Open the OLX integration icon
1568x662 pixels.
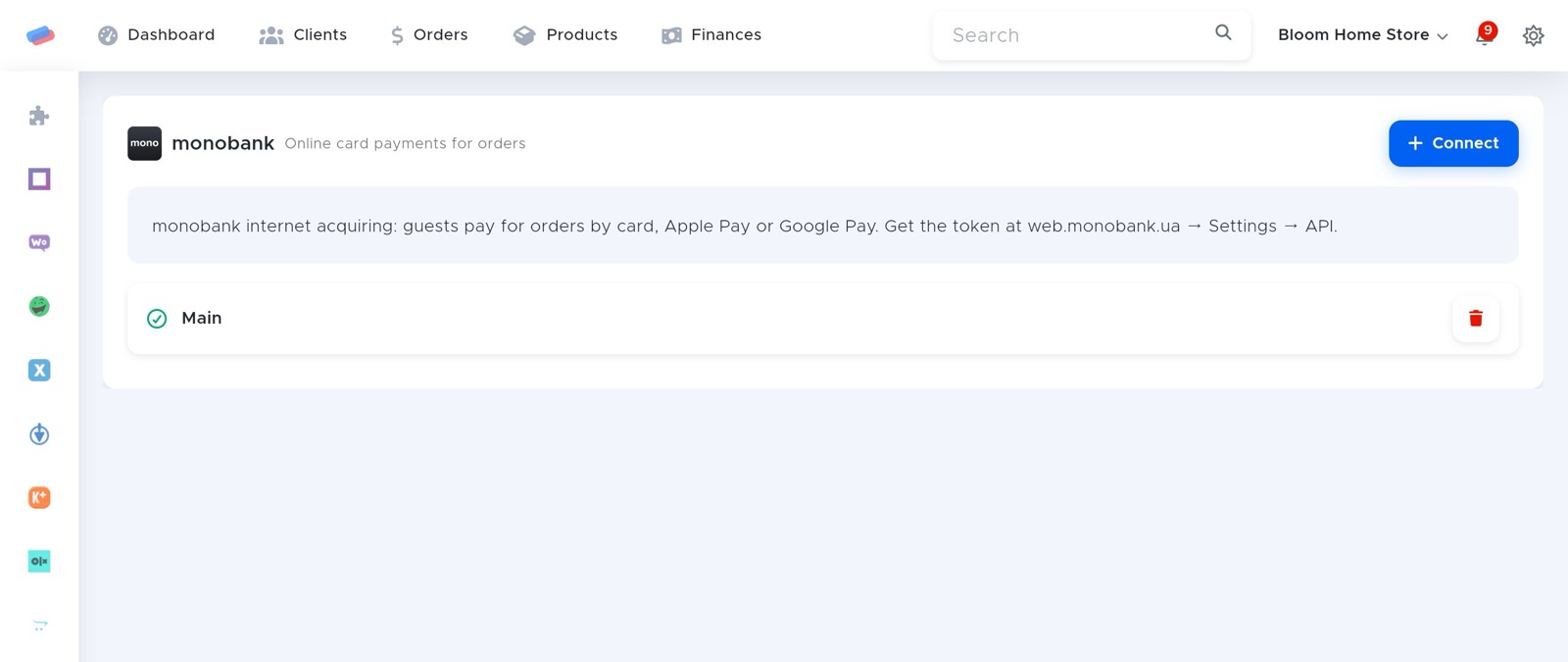point(39,561)
